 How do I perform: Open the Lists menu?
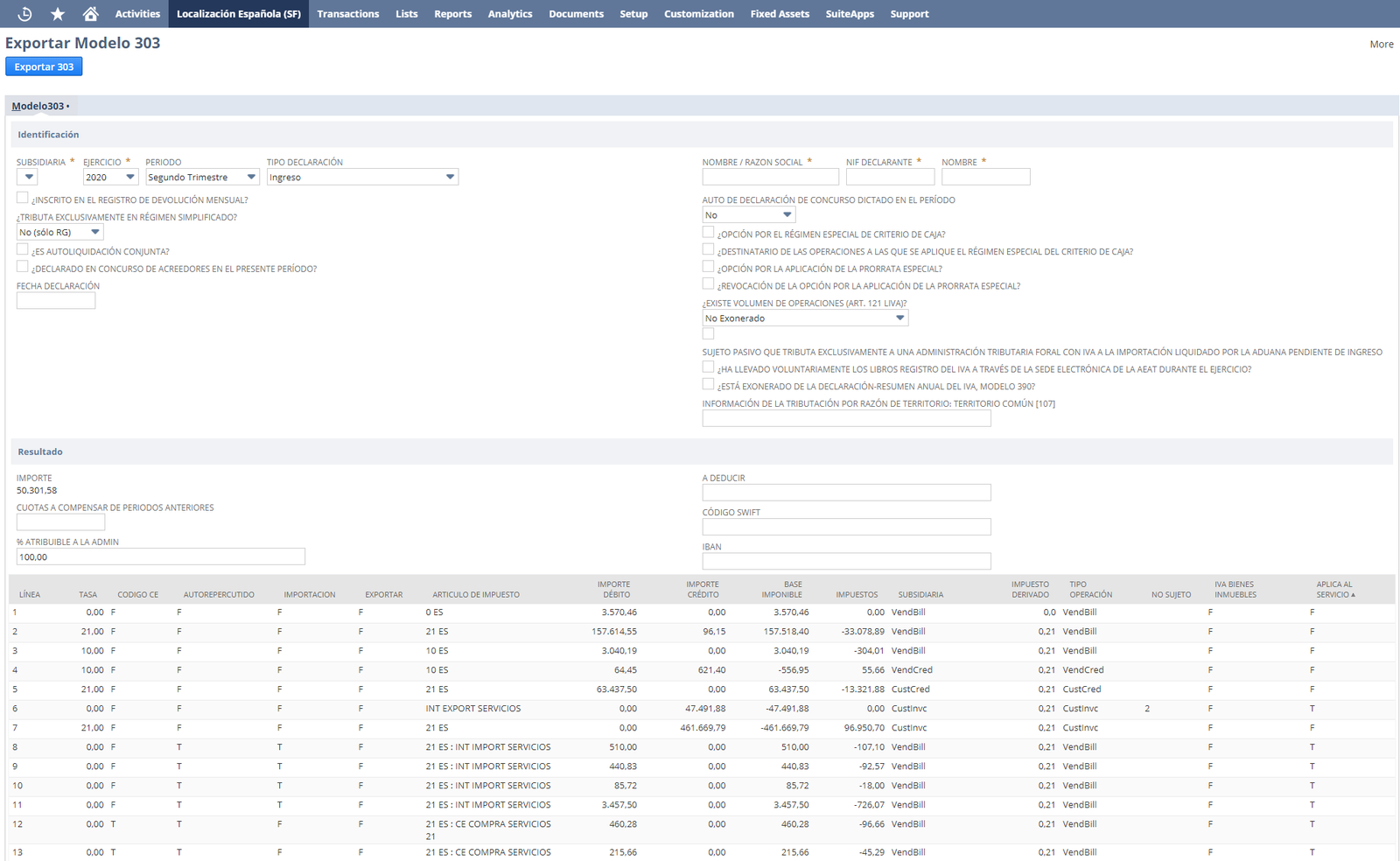407,14
